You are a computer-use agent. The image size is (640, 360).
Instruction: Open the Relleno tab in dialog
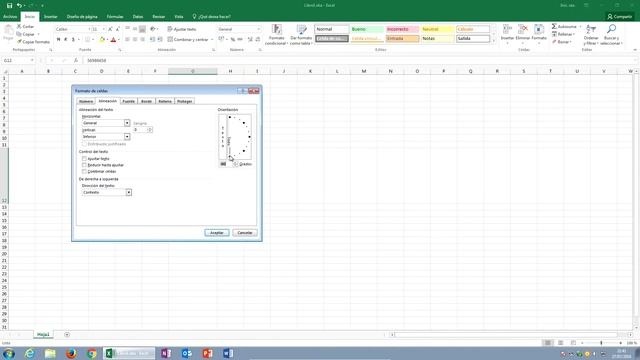(x=165, y=101)
